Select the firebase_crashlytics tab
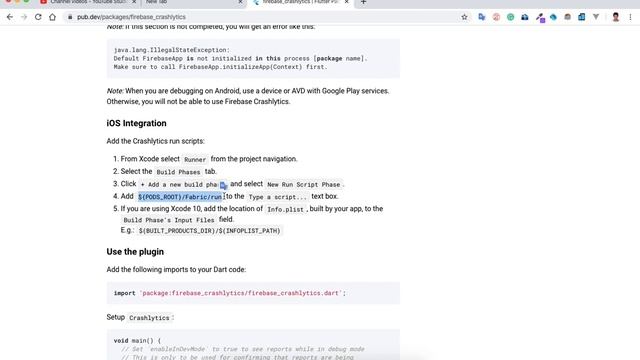 [300, 2]
